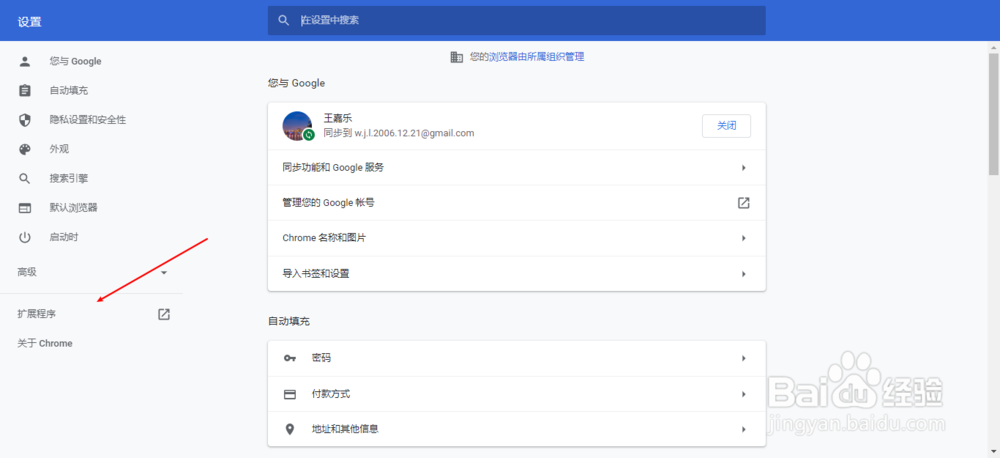This screenshot has width=1000, height=458.
Task: Click the 密码 row label
Action: pos(321,358)
